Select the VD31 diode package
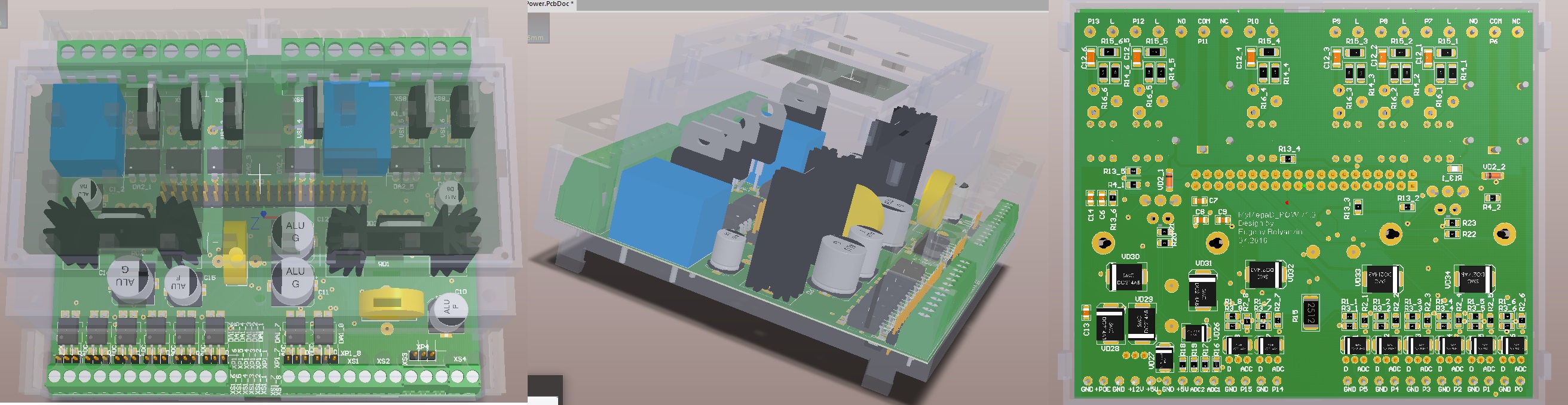 [x=1203, y=290]
